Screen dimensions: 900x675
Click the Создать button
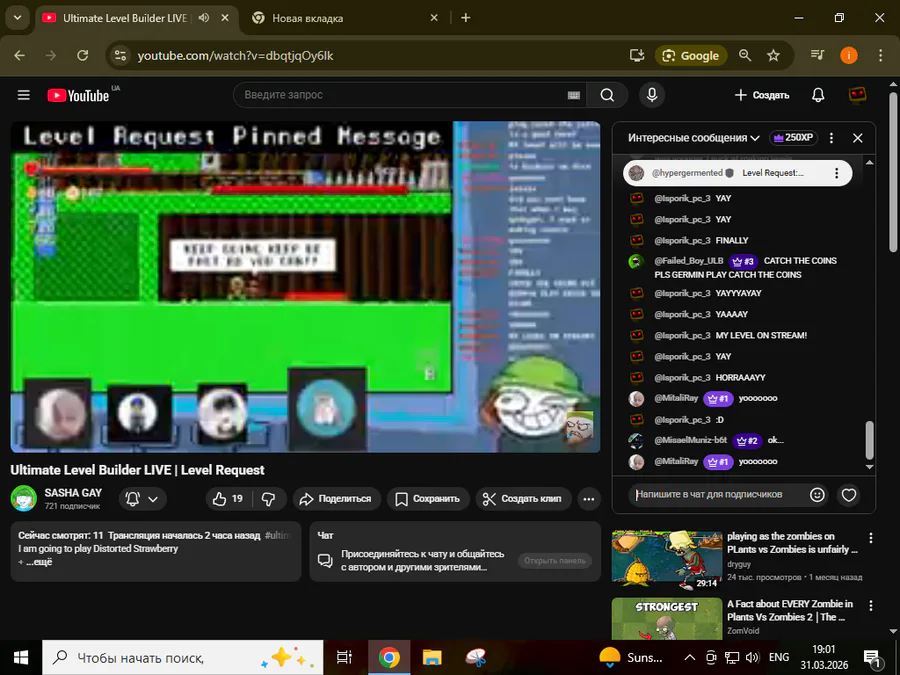tap(762, 95)
